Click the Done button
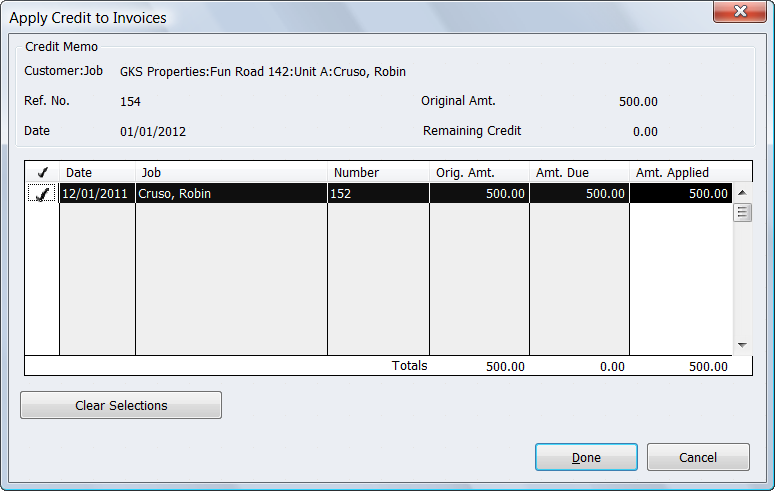This screenshot has height=491, width=775. (x=586, y=457)
